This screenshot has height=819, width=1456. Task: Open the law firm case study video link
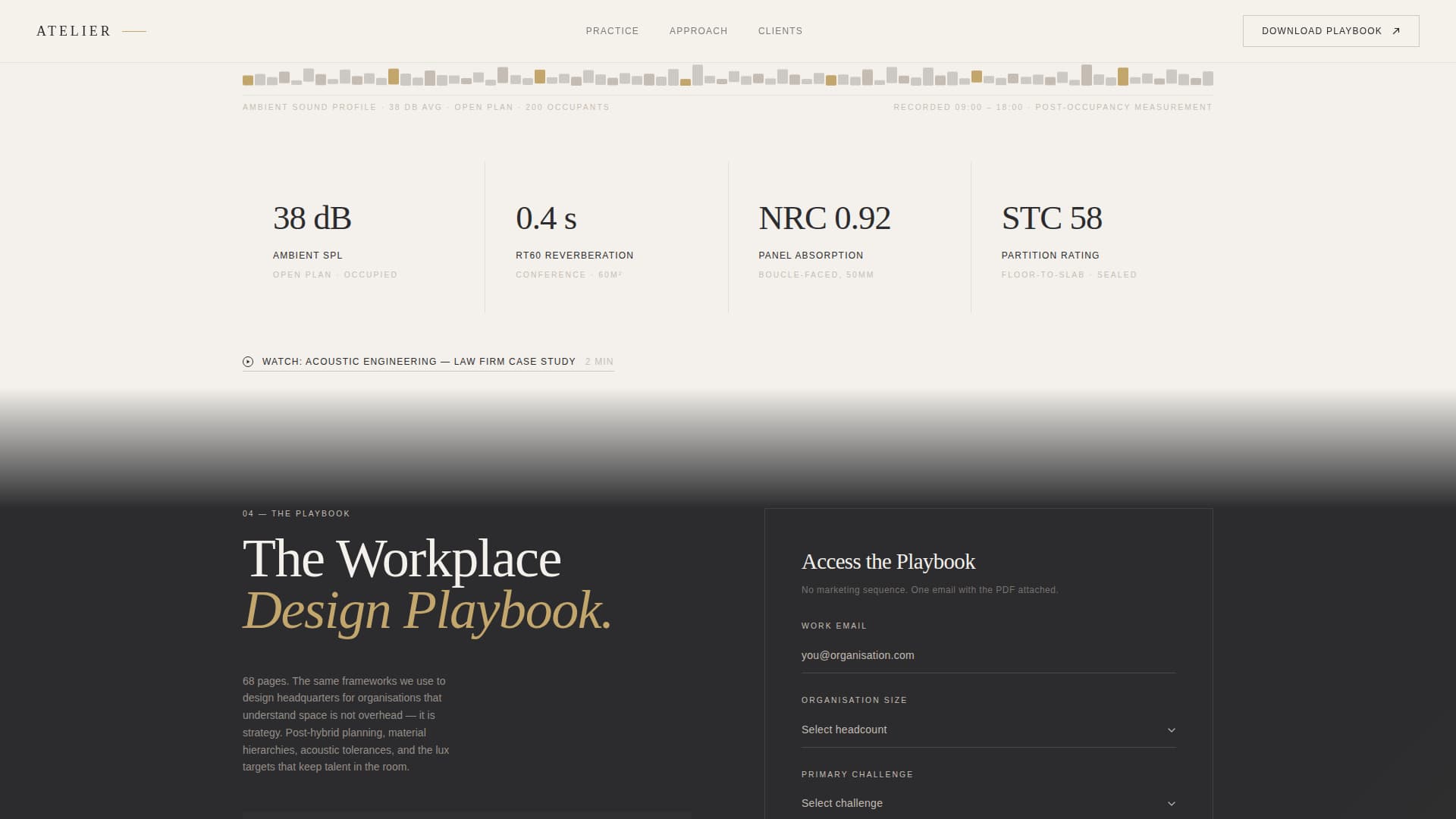419,362
